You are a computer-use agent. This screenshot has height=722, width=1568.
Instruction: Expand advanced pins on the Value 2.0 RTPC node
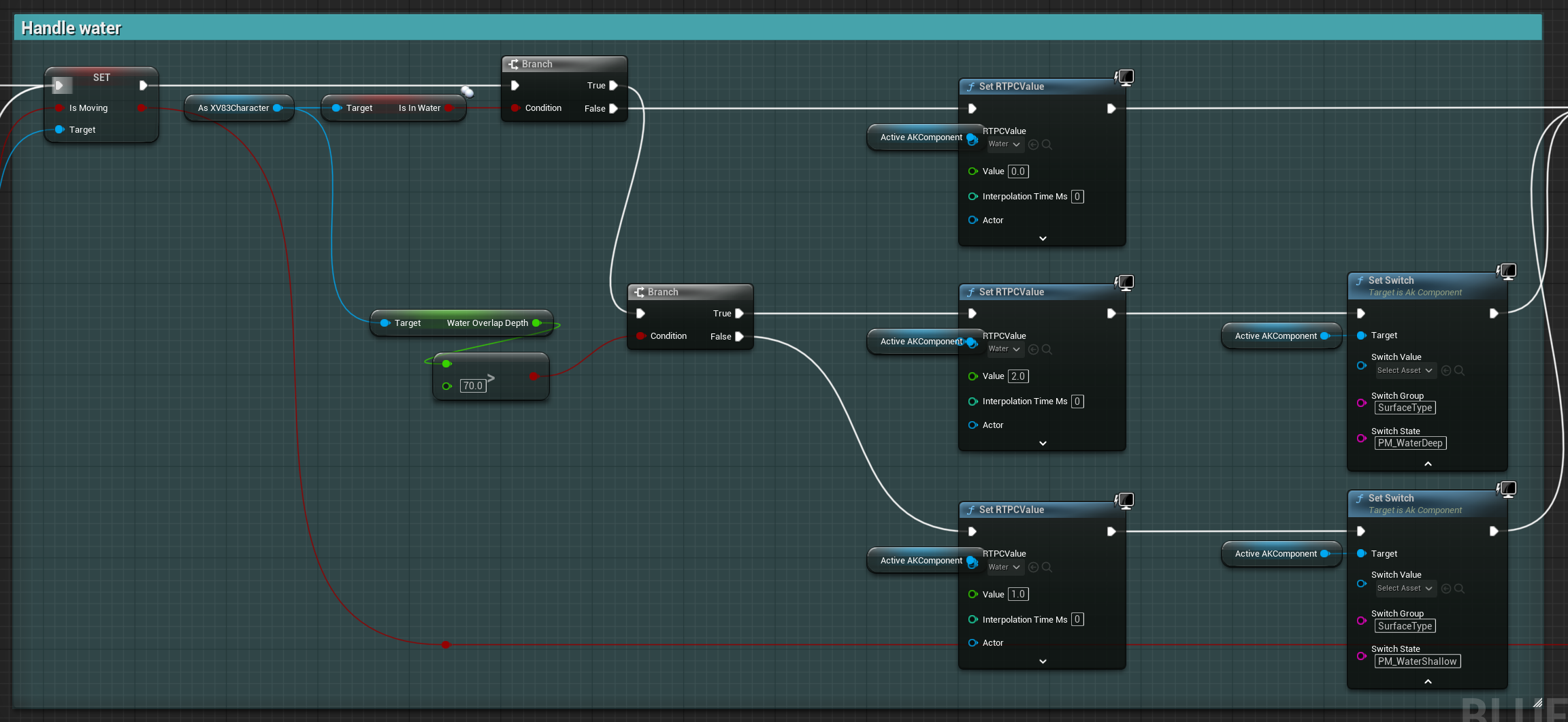coord(1043,443)
